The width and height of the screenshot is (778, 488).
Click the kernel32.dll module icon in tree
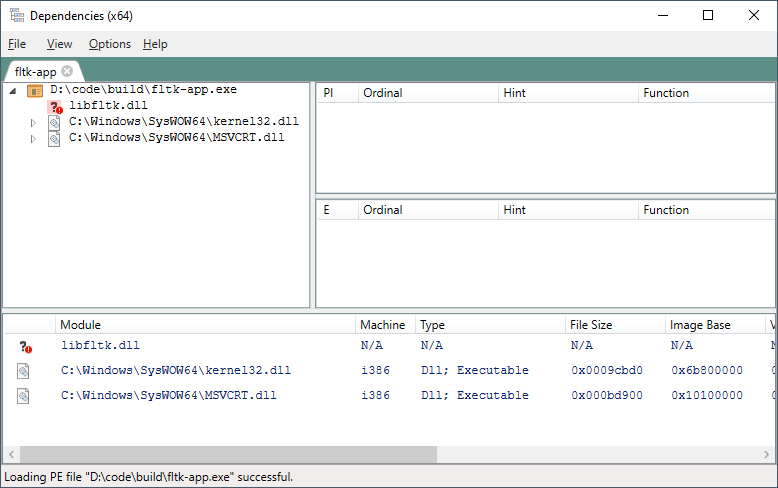pyautogui.click(x=55, y=122)
